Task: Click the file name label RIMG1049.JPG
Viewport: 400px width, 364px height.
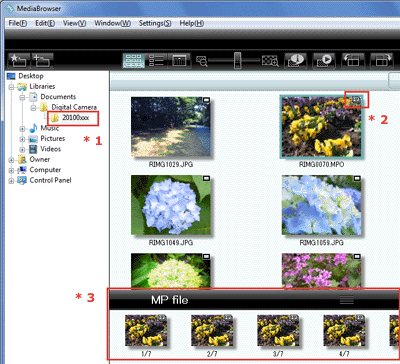Action: point(171,243)
